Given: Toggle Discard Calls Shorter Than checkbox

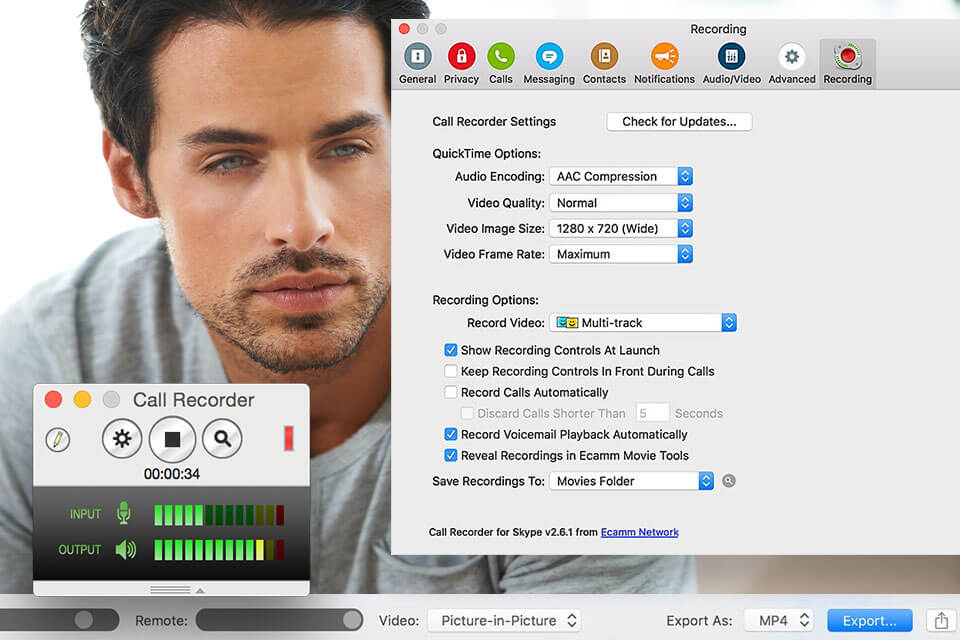Looking at the screenshot, I should 467,413.
